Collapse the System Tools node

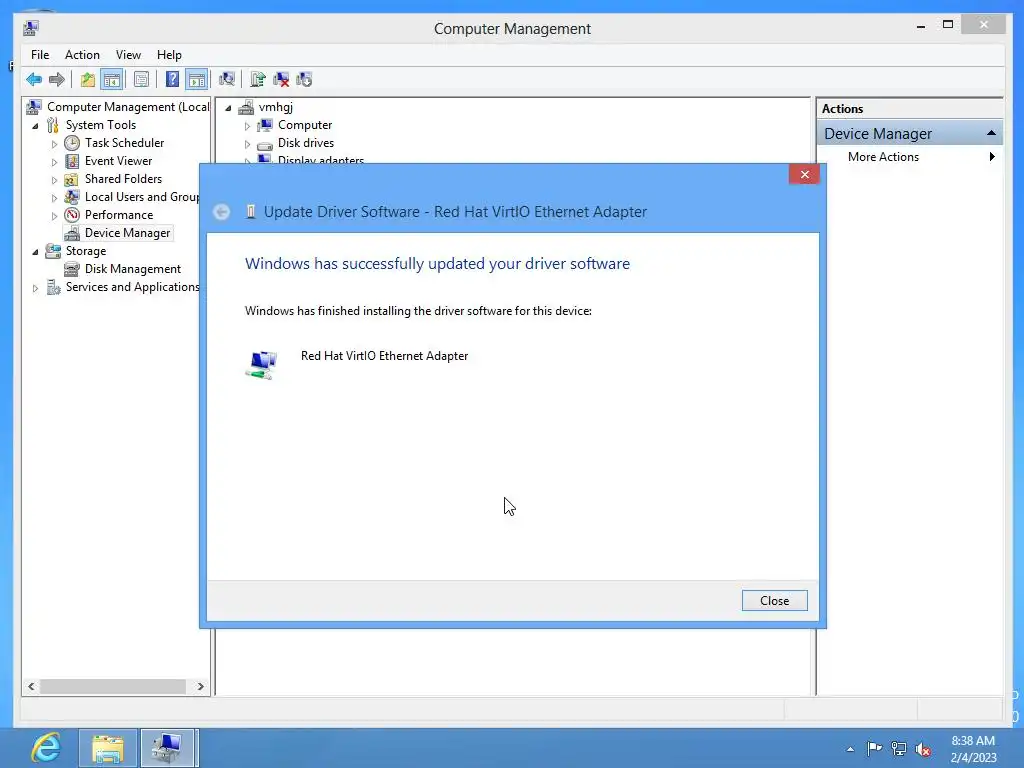35,125
